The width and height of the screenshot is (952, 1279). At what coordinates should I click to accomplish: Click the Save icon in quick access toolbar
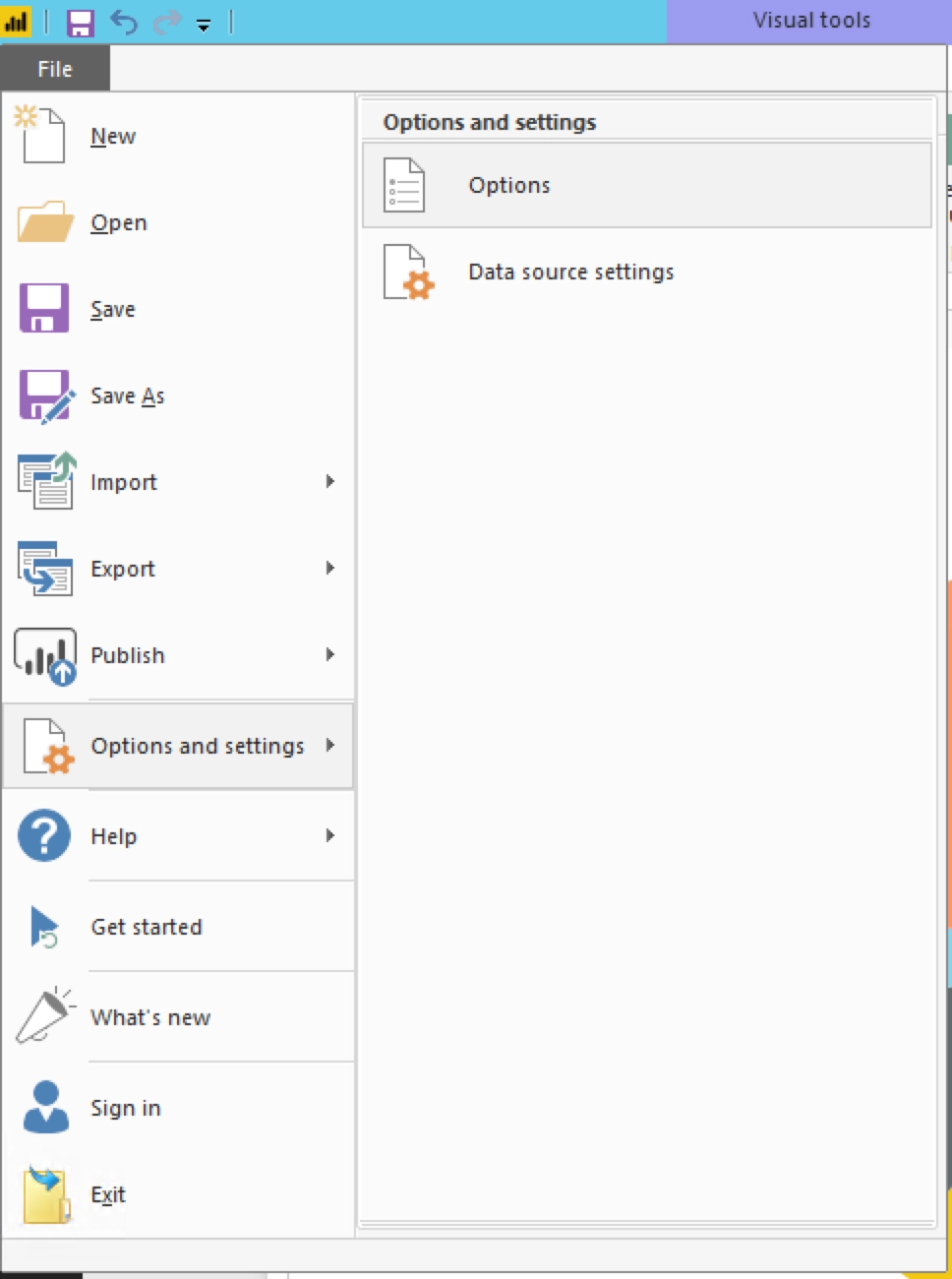coord(80,22)
